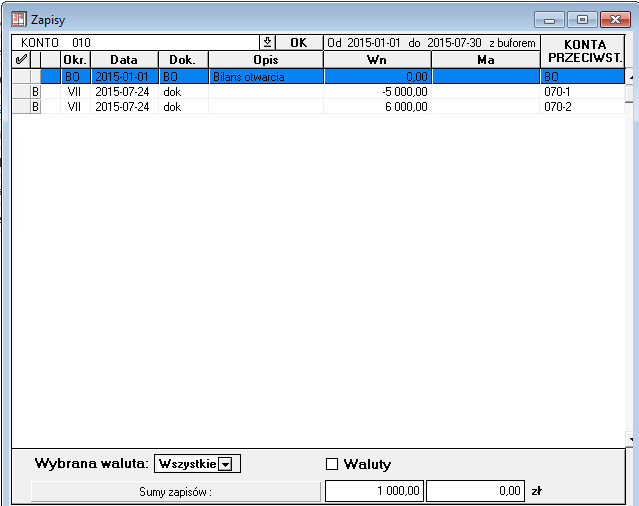The height and width of the screenshot is (506, 639).
Task: Click the BO counter account cell
Action: coord(583,76)
